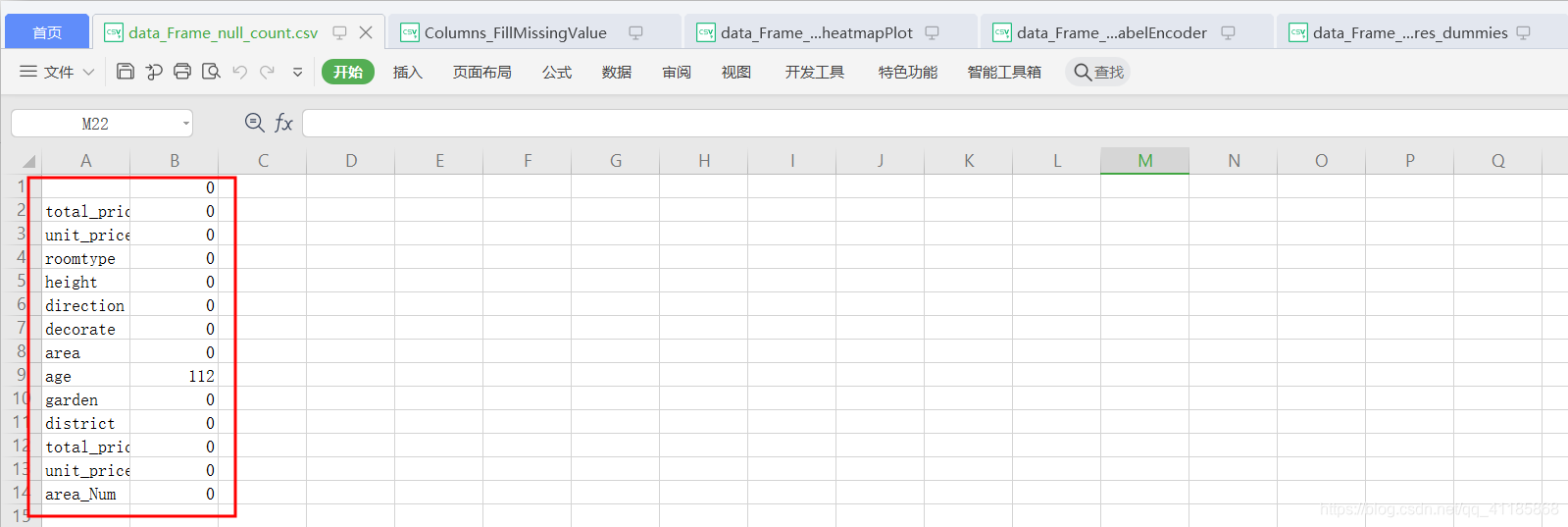
Task: Click cell containing age
Action: [x=86, y=376]
